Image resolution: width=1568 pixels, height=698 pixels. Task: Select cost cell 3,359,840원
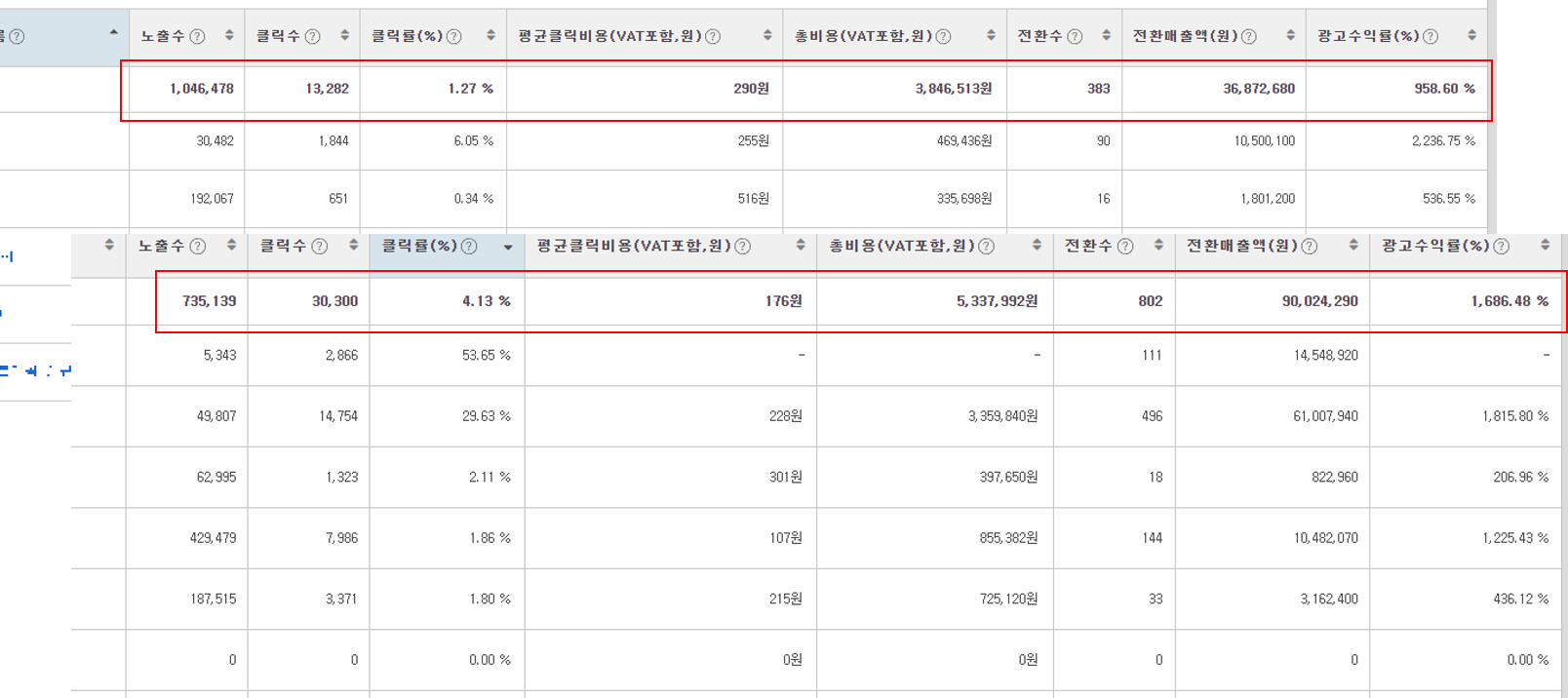(x=1002, y=416)
